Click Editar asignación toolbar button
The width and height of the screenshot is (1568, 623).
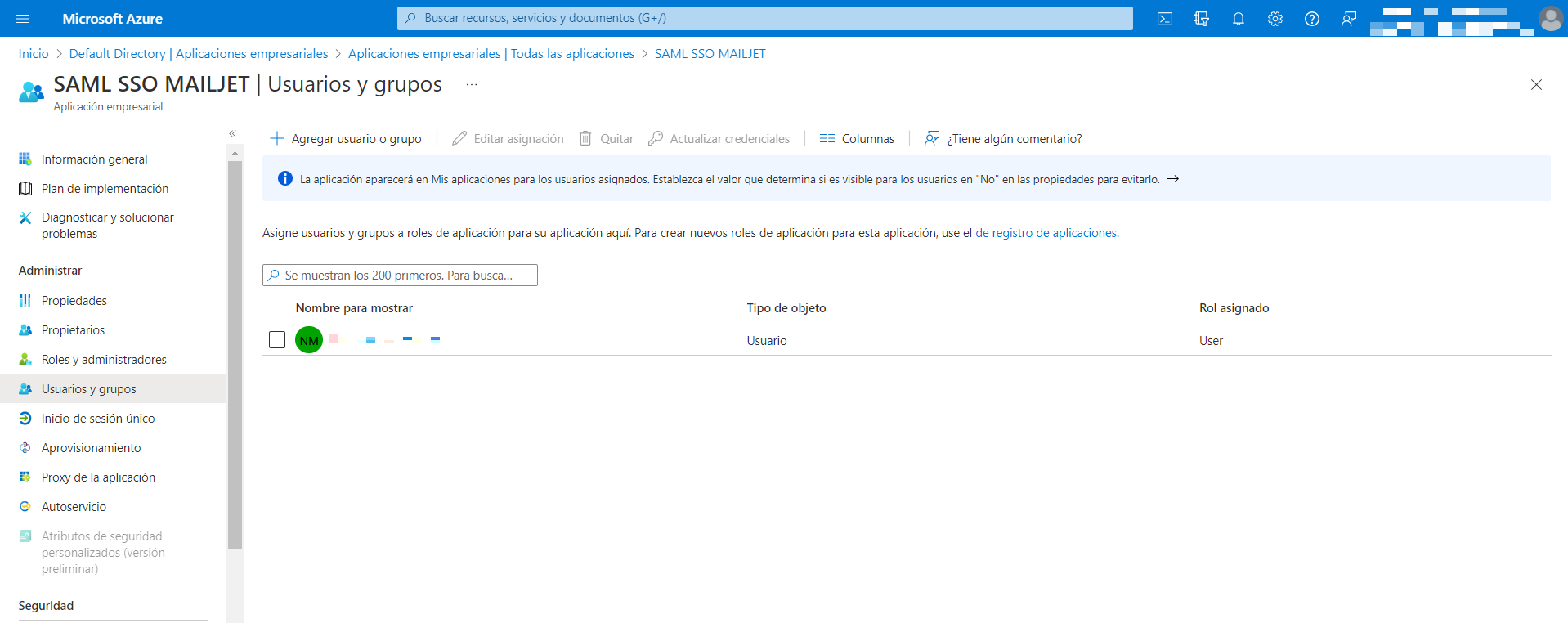(x=508, y=139)
